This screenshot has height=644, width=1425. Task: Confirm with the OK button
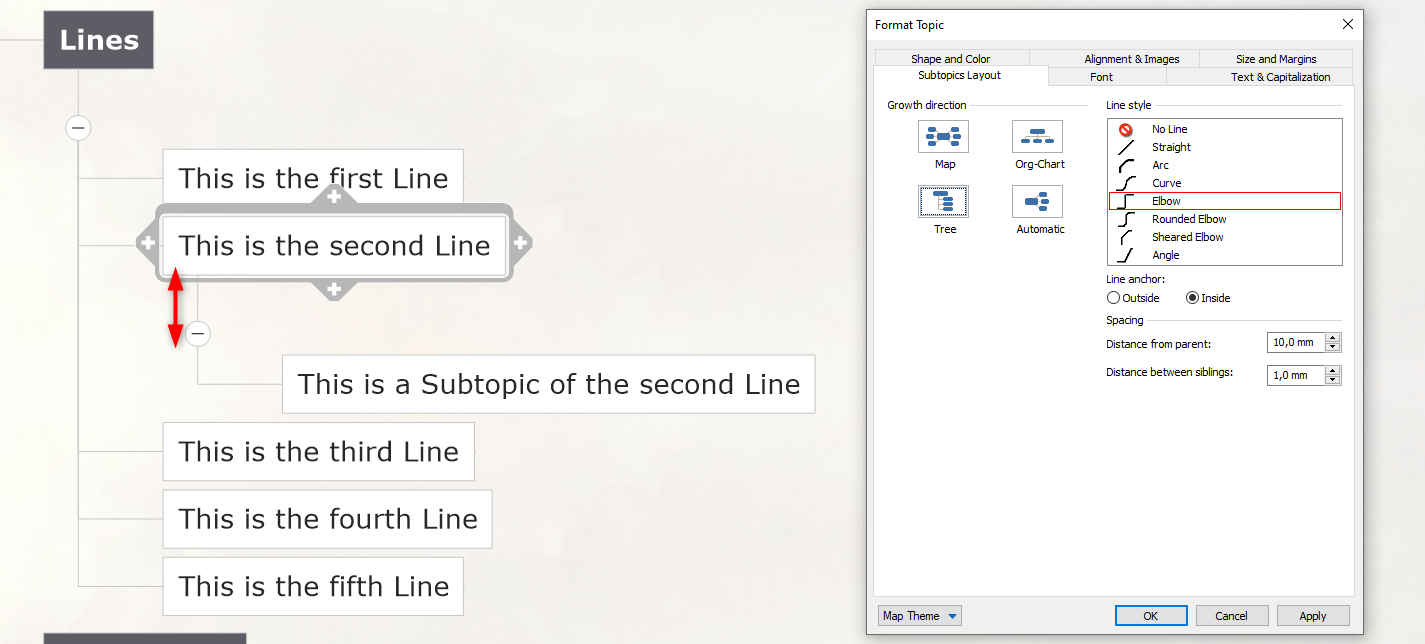[1151, 616]
